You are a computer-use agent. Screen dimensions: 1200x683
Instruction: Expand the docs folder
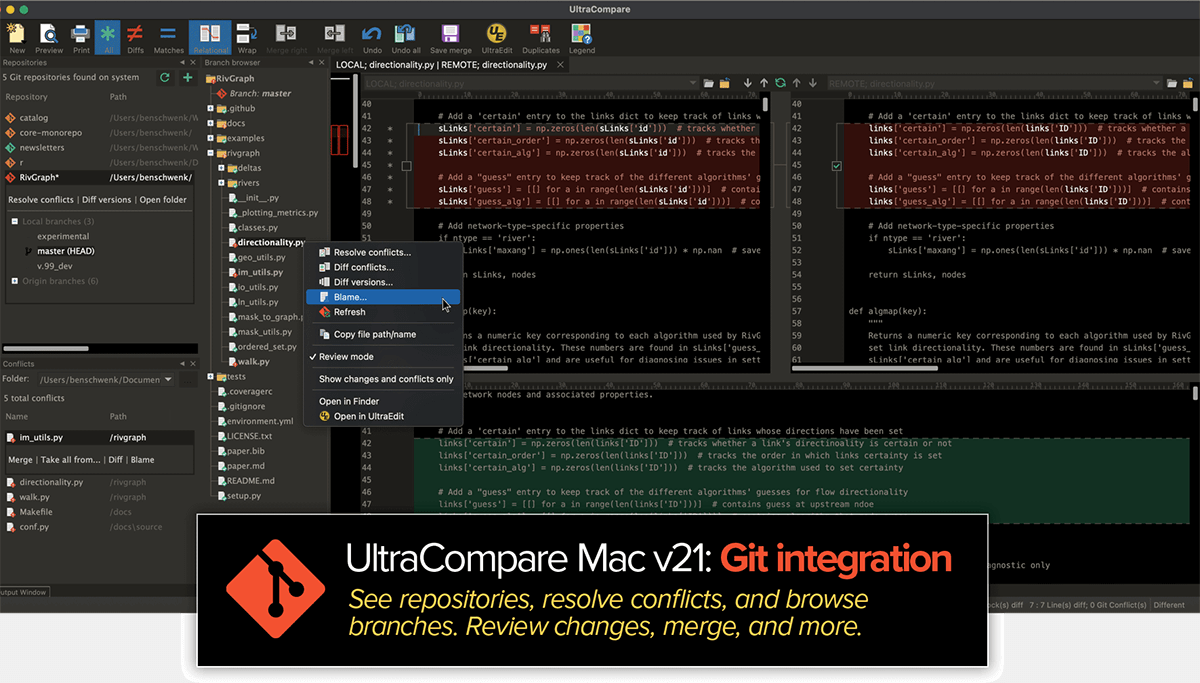click(x=209, y=123)
